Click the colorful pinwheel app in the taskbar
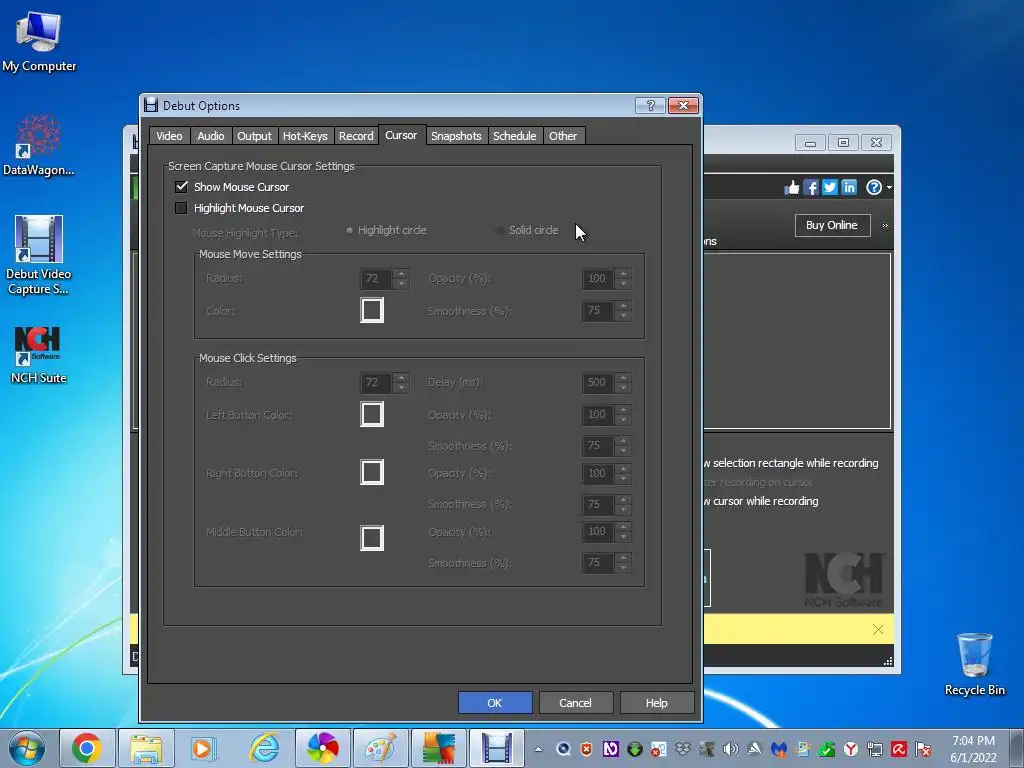1024x768 pixels. [323, 748]
